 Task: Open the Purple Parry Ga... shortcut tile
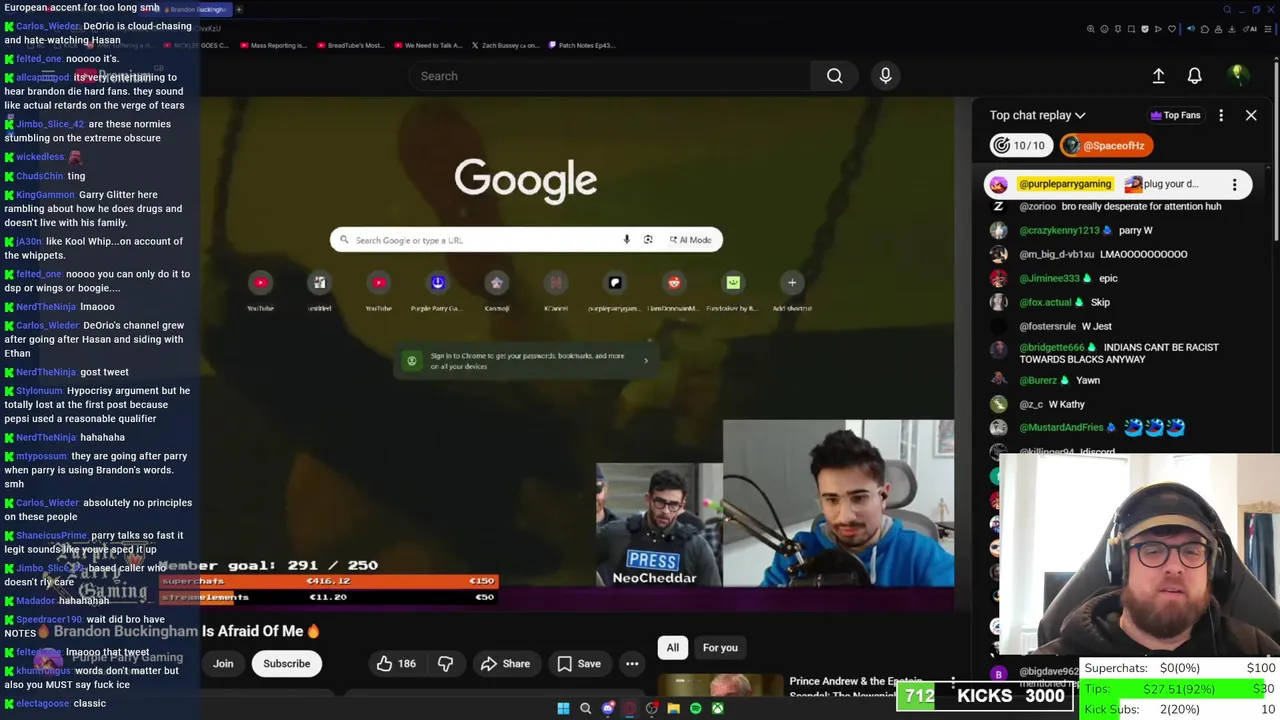437,290
